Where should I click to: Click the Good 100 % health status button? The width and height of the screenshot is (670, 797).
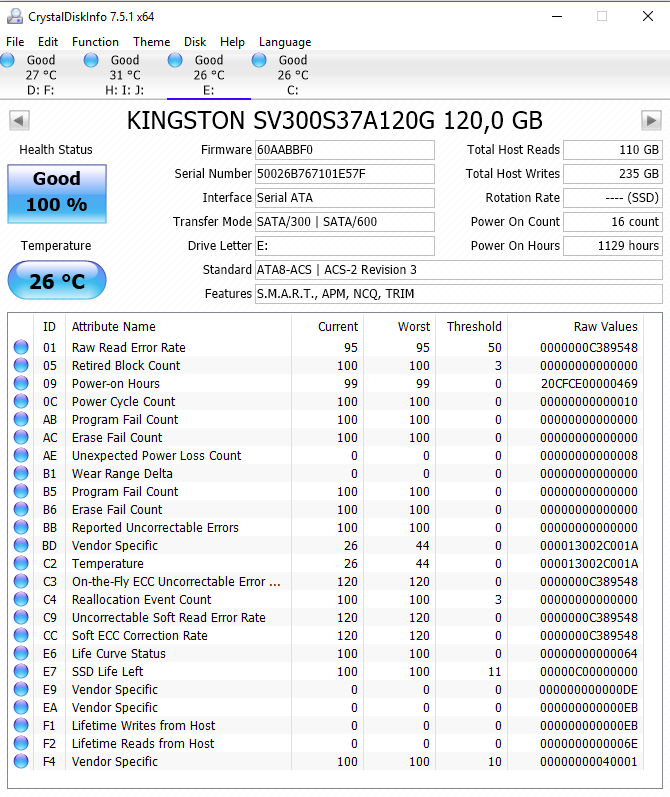click(57, 194)
